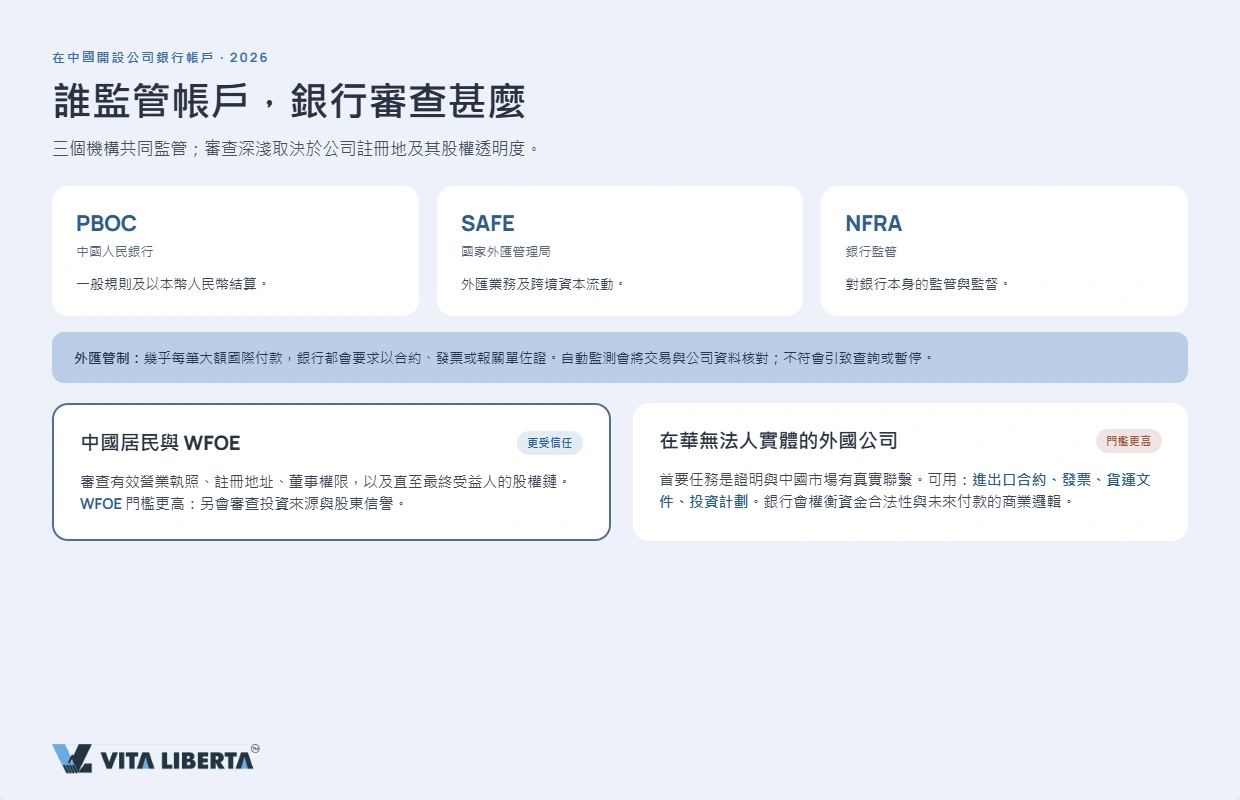Image resolution: width=1240 pixels, height=800 pixels.
Task: Click the 在中國開設公司銀行帳戶 · 2026 overline
Action: pos(160,58)
